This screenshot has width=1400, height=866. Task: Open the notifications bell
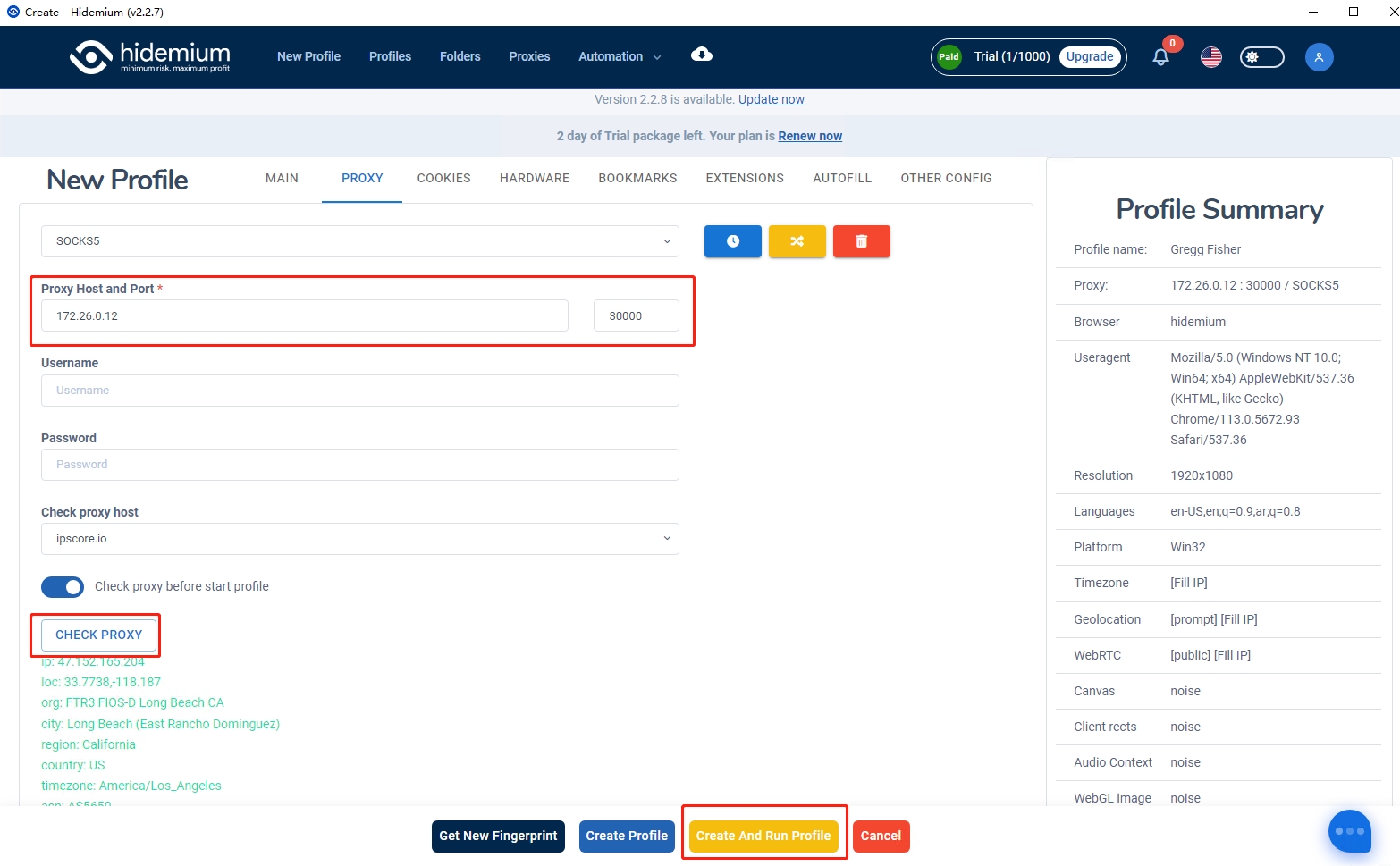point(1160,57)
